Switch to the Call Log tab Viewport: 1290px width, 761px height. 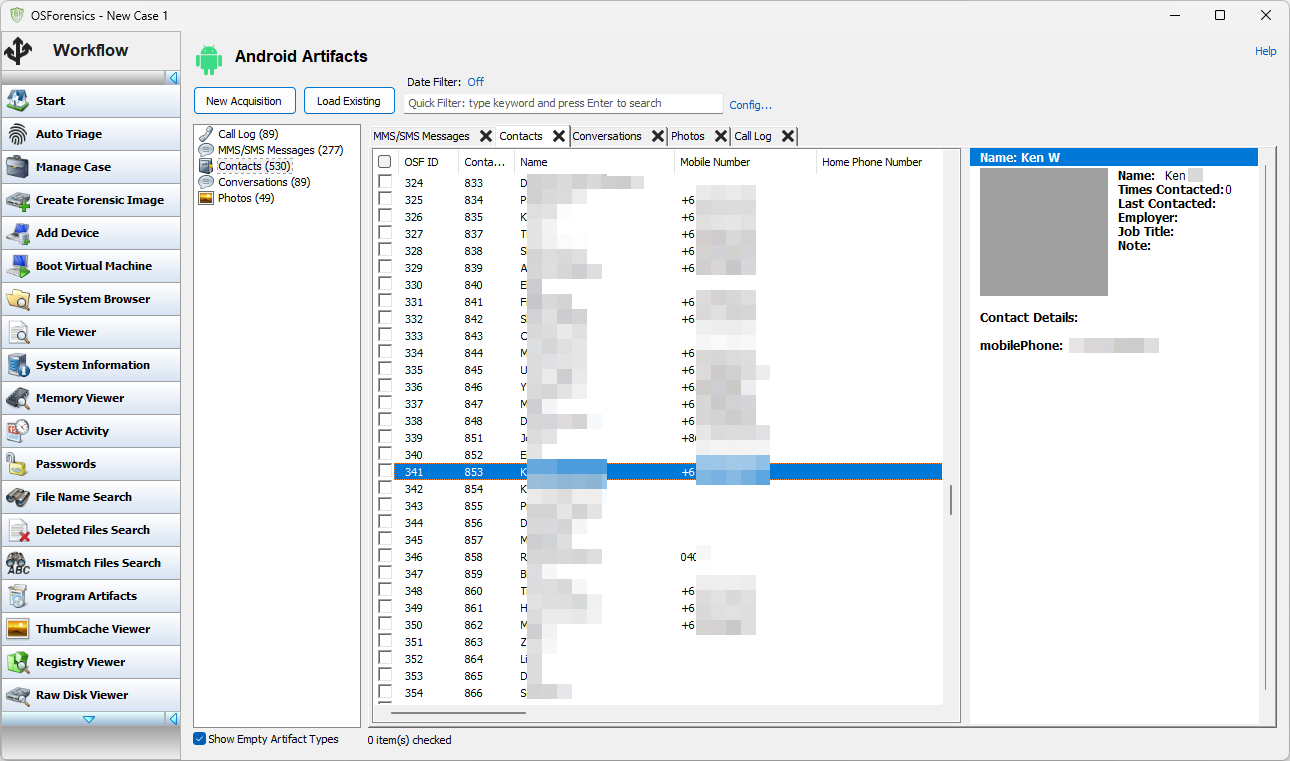pos(753,136)
